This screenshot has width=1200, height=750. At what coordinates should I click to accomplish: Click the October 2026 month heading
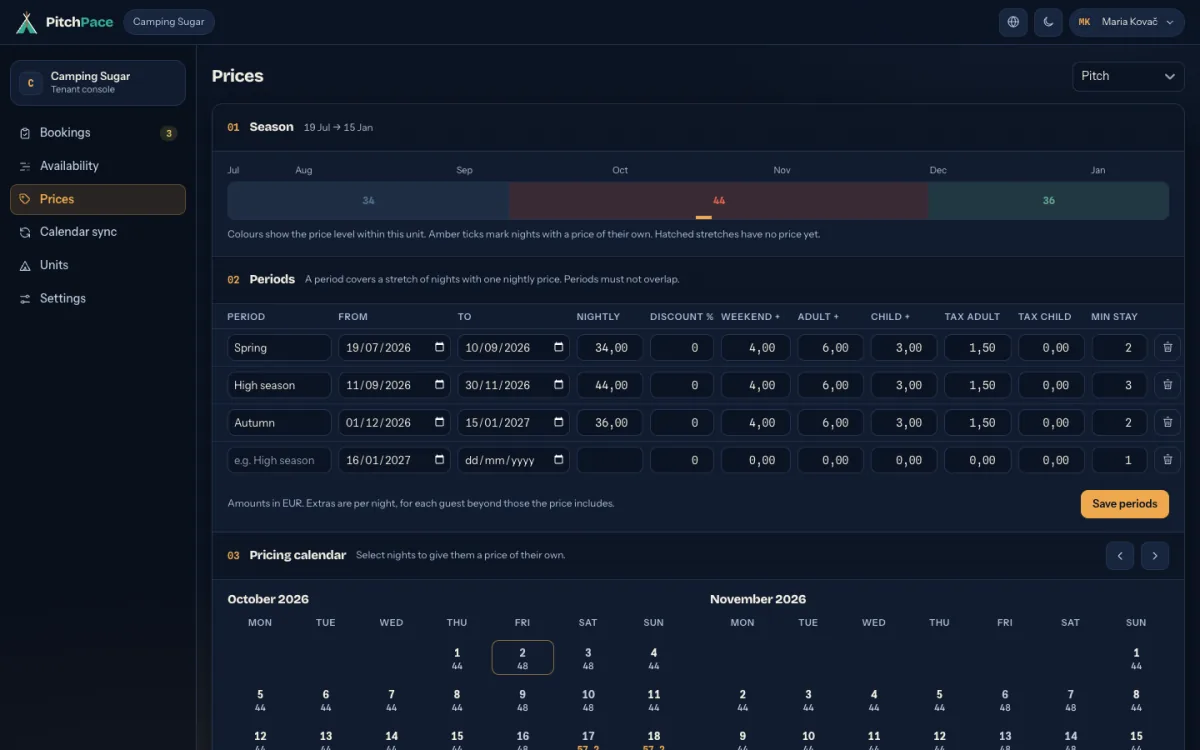268,599
